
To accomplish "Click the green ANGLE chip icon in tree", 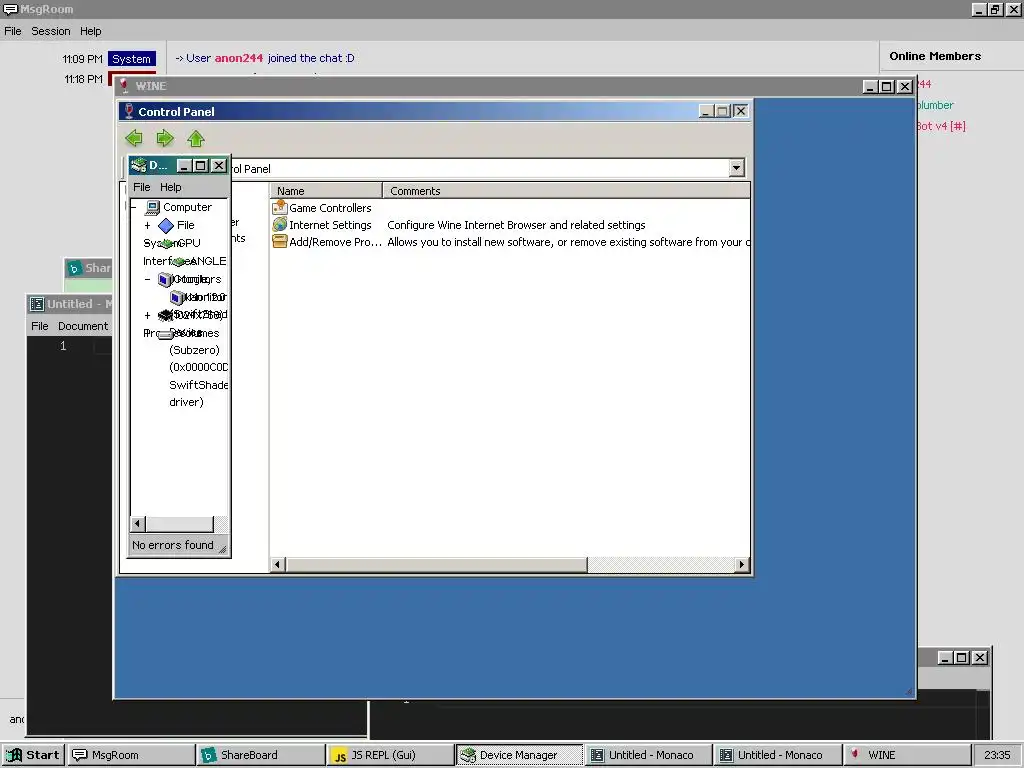I will tap(179, 261).
